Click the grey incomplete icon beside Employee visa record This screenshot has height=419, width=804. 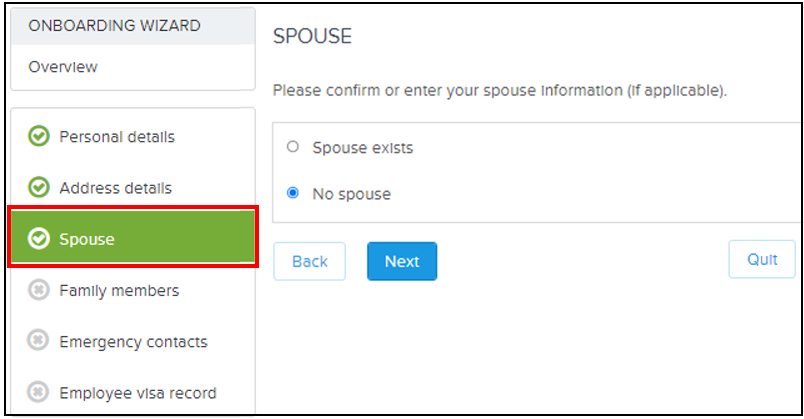(38, 392)
